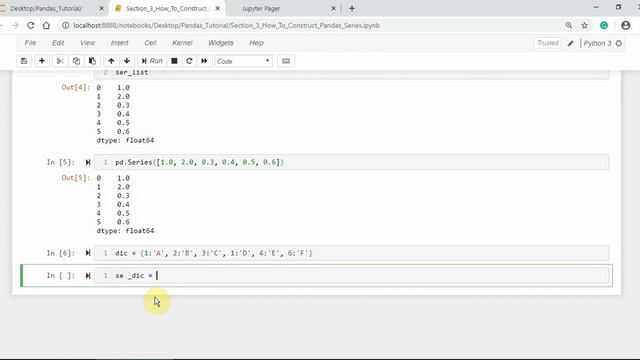The image size is (640, 360).
Task: Bookmark this page with star icon
Action: coord(584,25)
